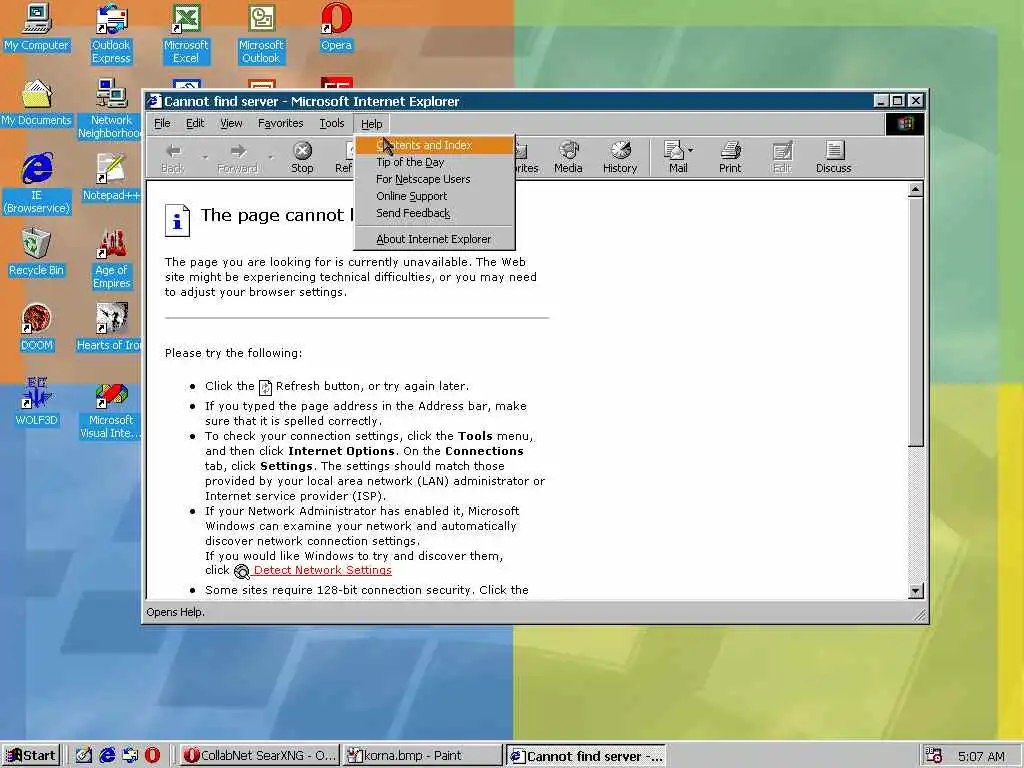Viewport: 1024px width, 768px height.
Task: Expand the Back history dropdown arrow
Action: pos(204,157)
